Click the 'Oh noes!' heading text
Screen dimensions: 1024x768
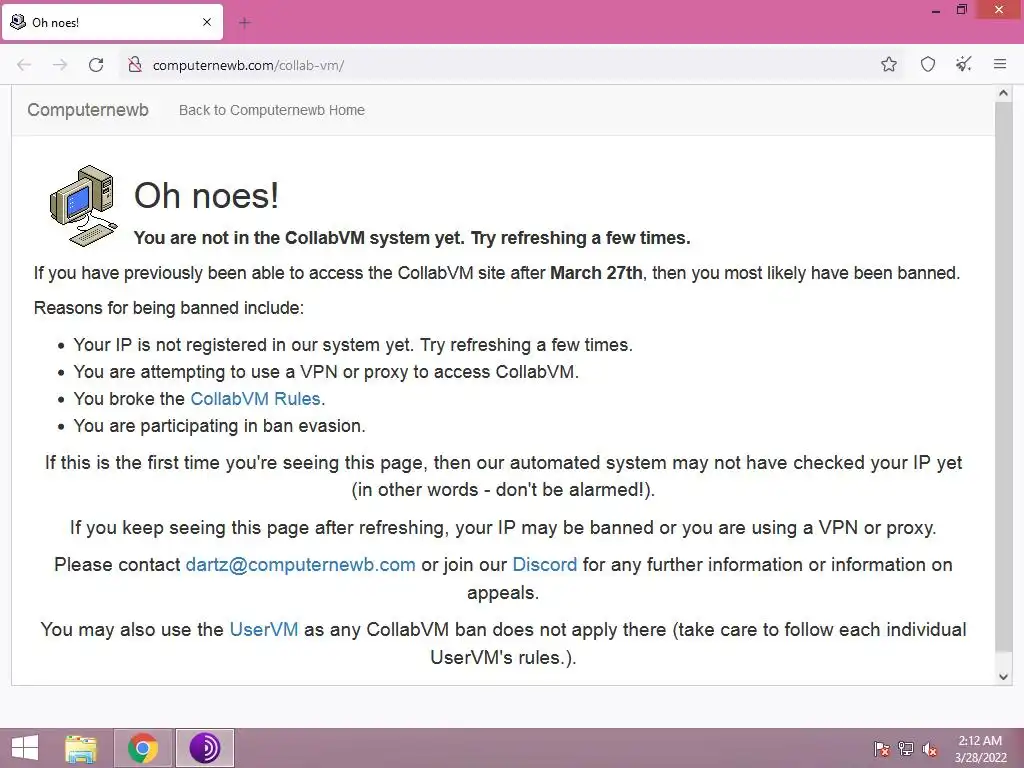point(206,195)
